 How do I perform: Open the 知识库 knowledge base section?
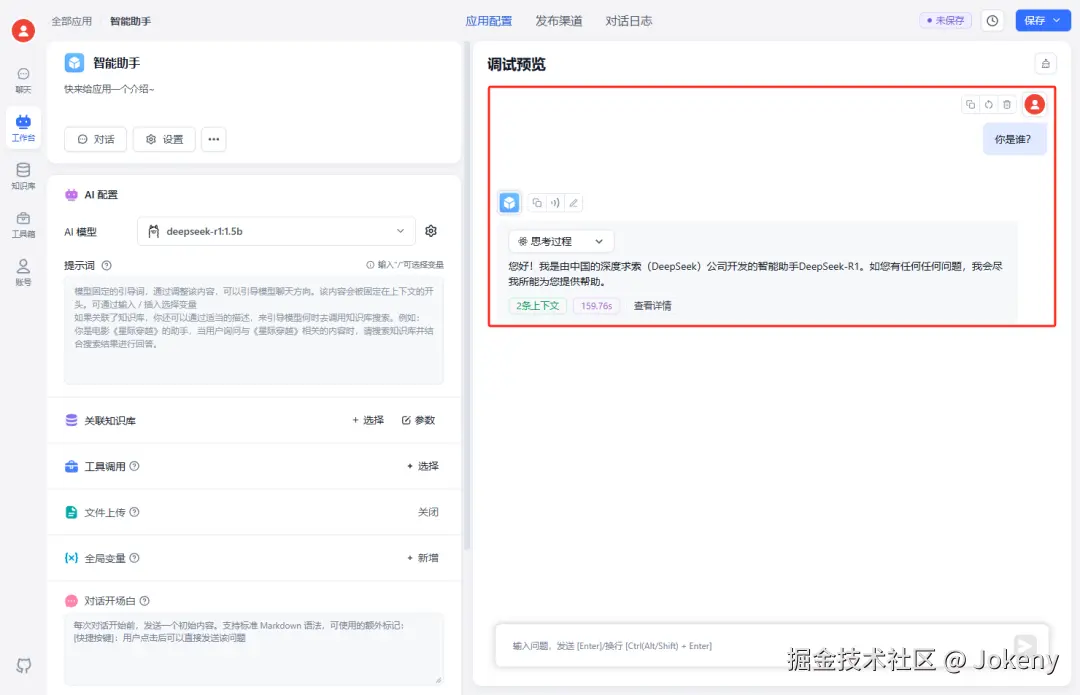tap(23, 176)
